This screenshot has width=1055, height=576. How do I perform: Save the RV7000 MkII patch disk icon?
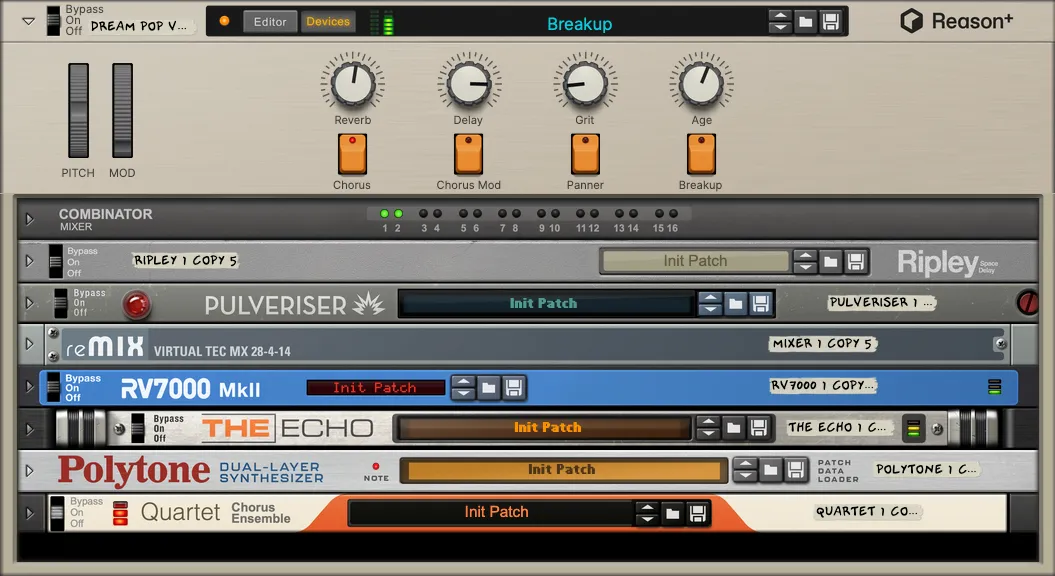[x=514, y=388]
